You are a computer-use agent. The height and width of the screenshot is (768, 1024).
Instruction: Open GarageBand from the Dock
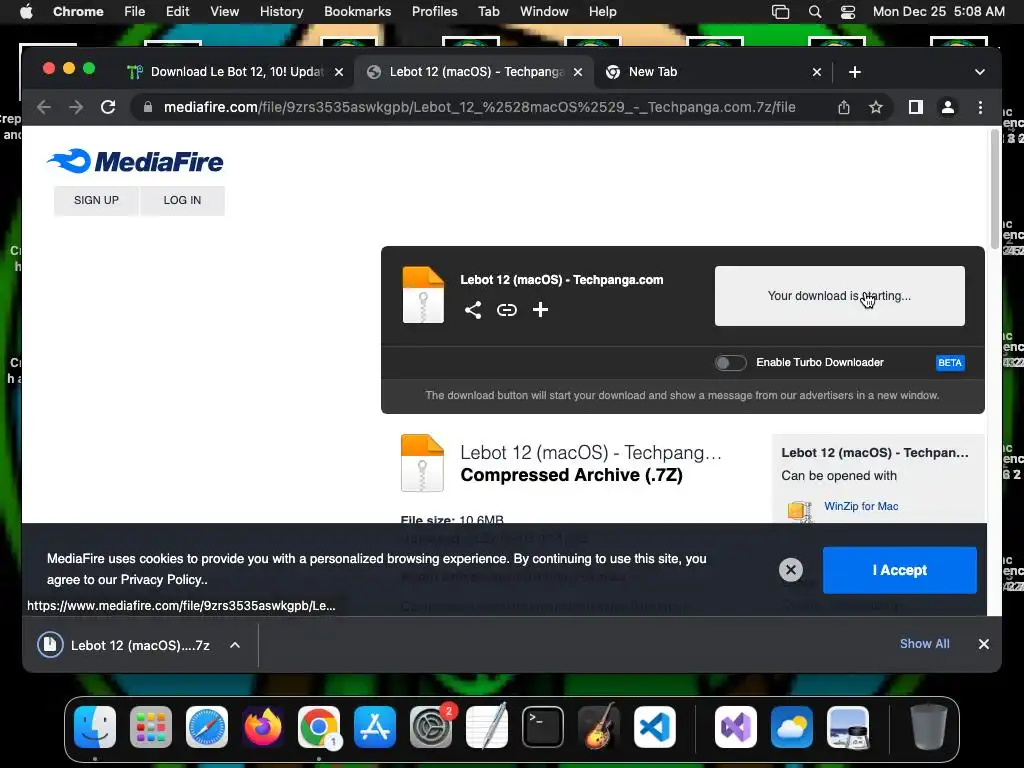click(599, 727)
